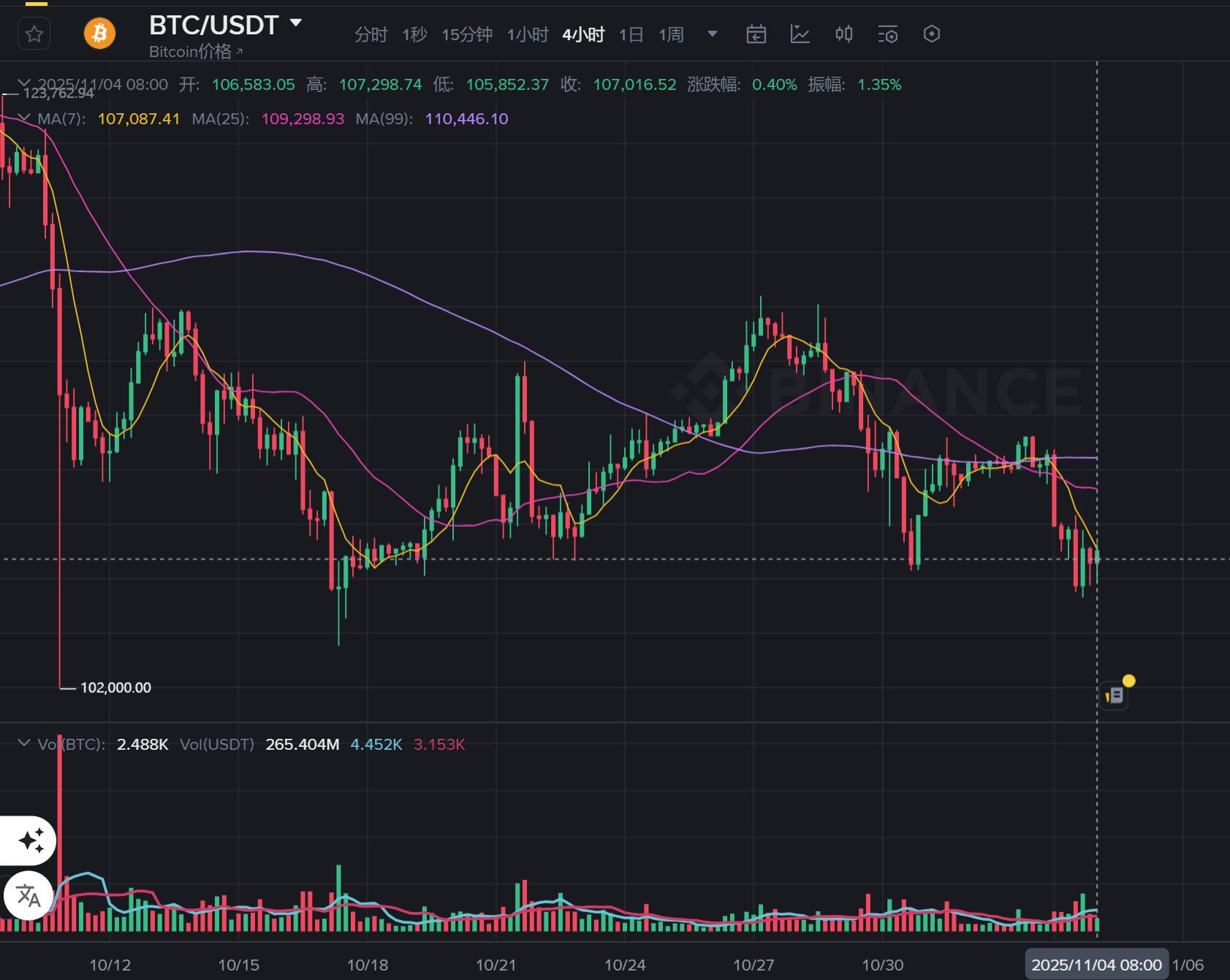
Task: Switch chart to 1日 interval
Action: (631, 34)
